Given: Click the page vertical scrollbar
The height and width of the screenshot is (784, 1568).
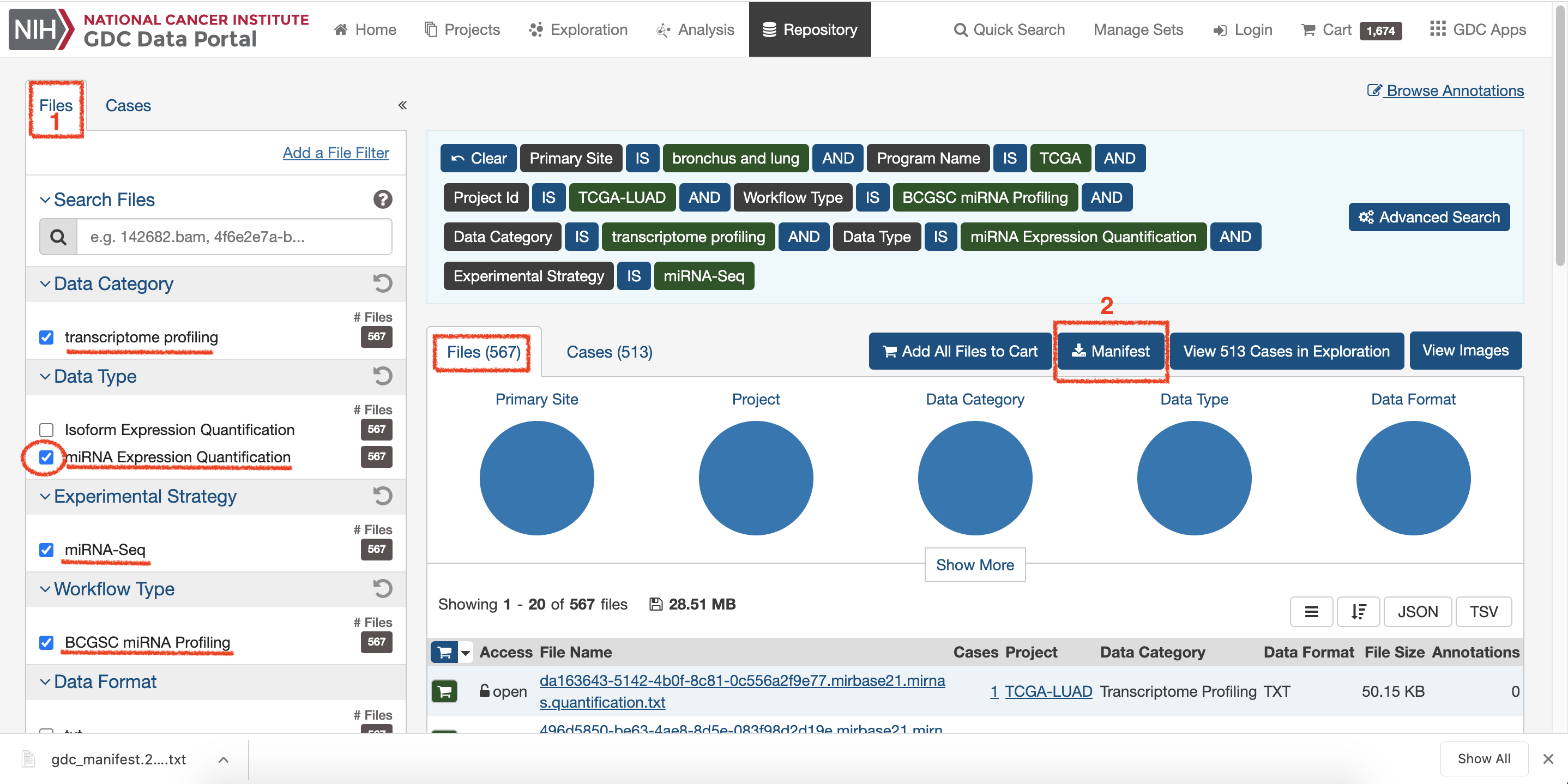Looking at the screenshot, I should [1559, 136].
